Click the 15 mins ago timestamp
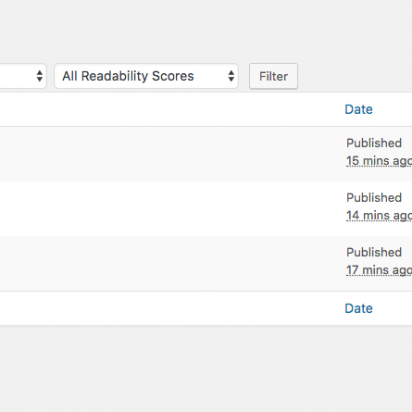The image size is (412, 412). point(379,161)
